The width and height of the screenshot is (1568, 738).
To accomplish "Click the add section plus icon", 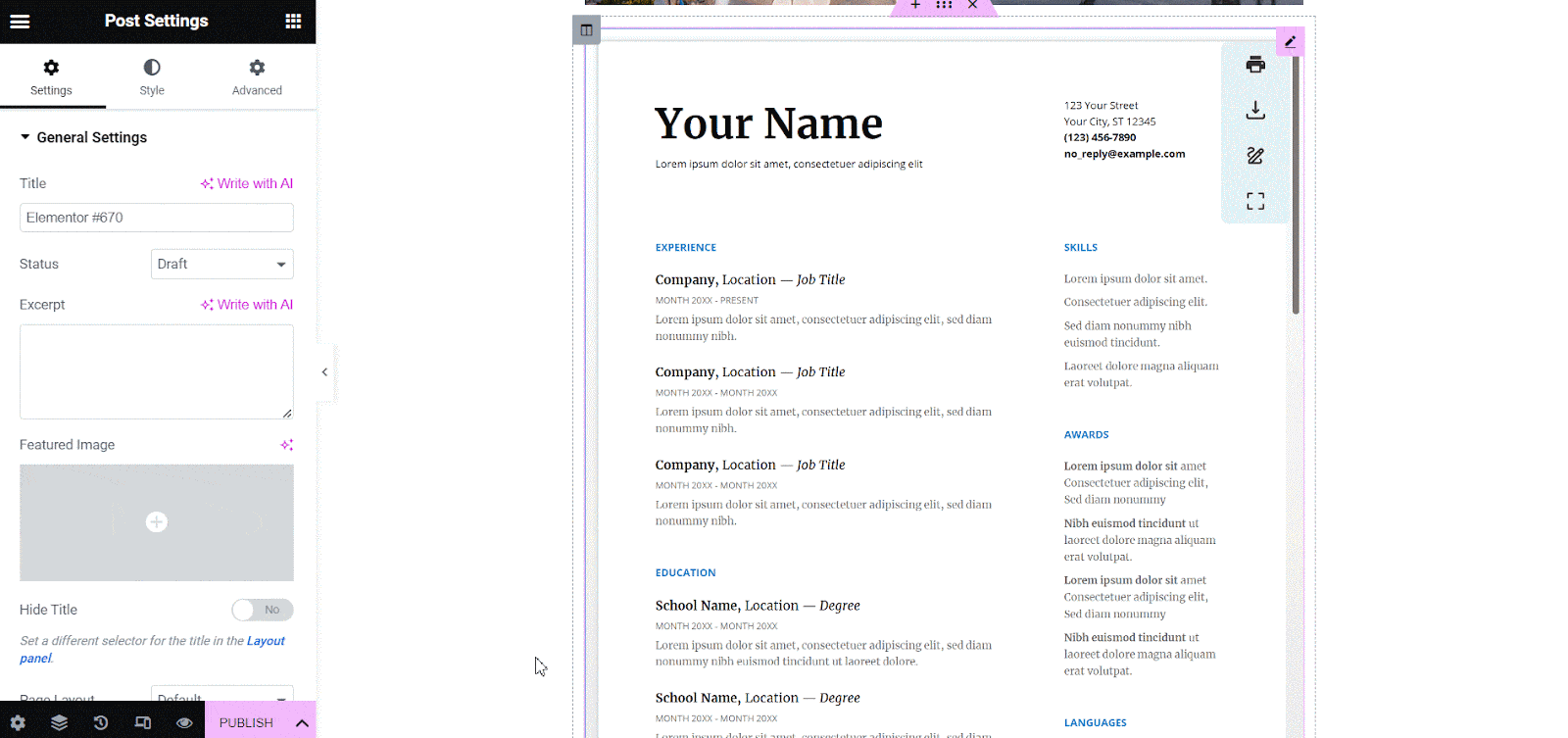I will 915,5.
